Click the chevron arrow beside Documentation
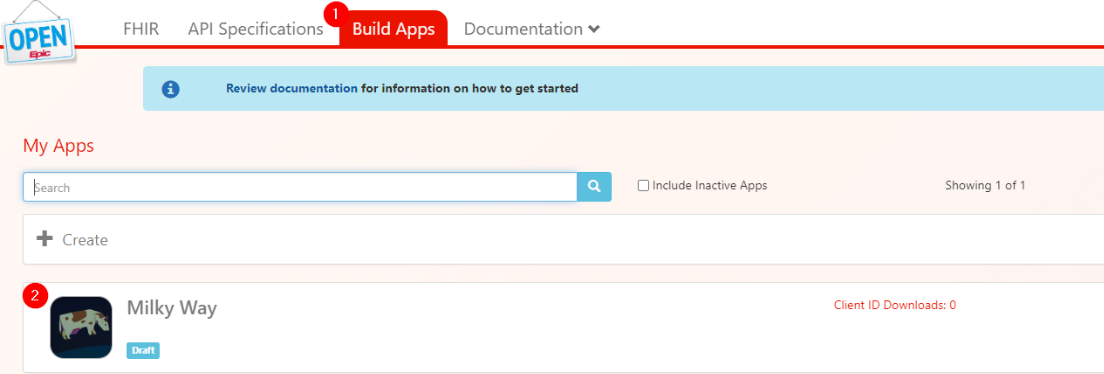 pyautogui.click(x=594, y=30)
